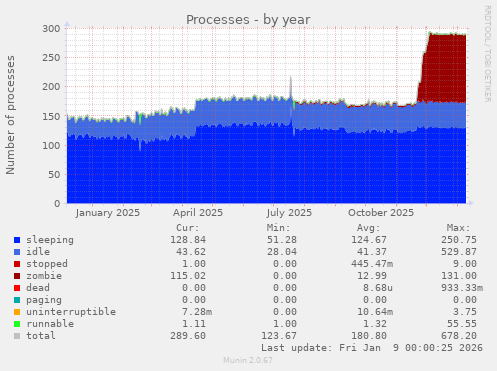Click the paging legend color swatch

tap(17, 300)
